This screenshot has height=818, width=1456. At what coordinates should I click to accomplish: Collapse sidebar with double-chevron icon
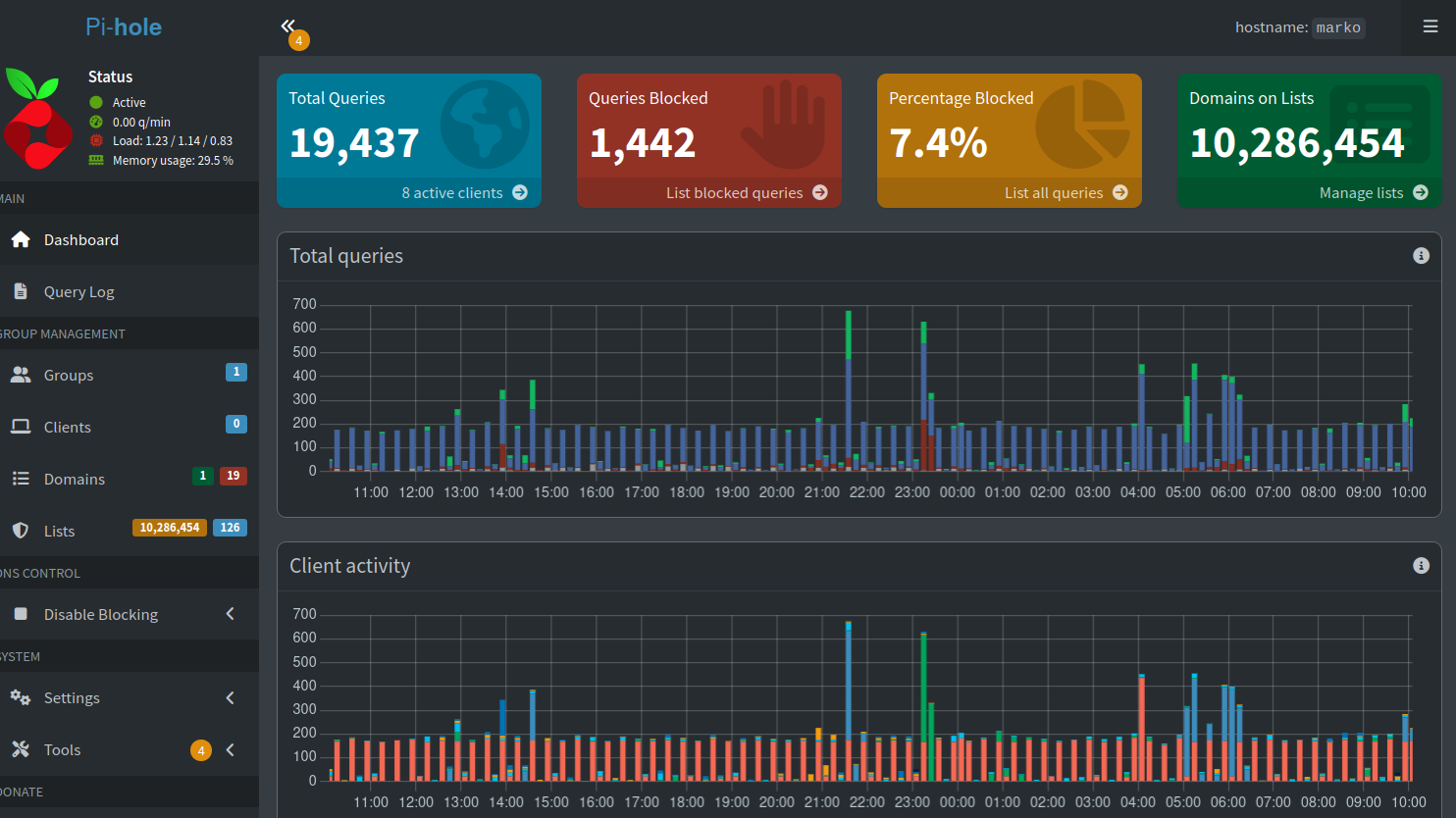tap(287, 26)
